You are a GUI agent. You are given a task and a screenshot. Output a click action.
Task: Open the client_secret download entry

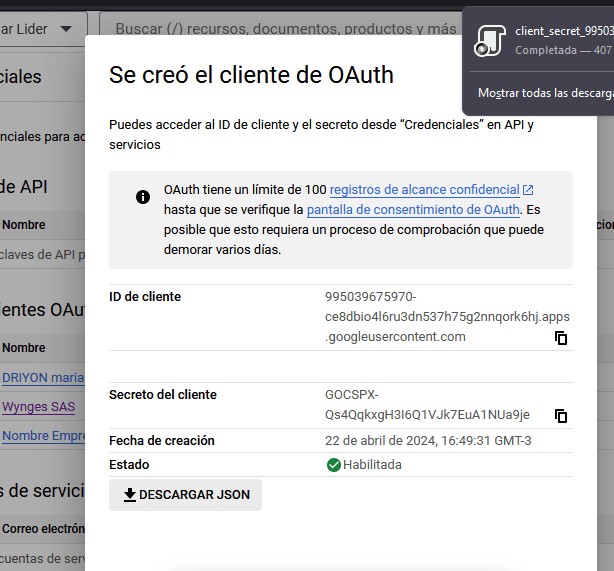pyautogui.click(x=563, y=32)
